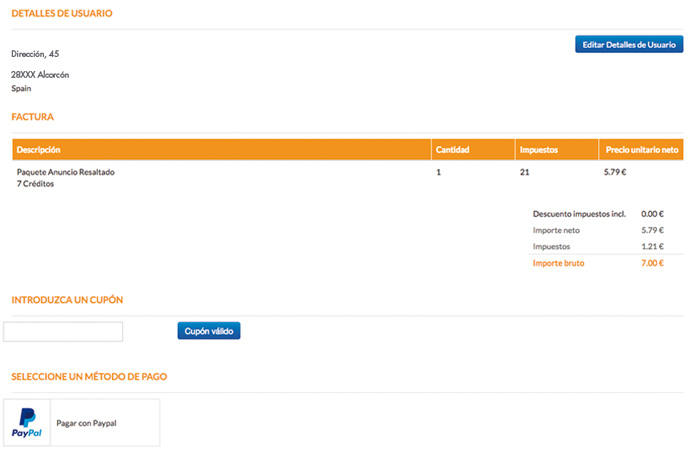This screenshot has width=700, height=449.
Task: Click the '28XXX Alcorcón' address line
Action: [x=40, y=75]
